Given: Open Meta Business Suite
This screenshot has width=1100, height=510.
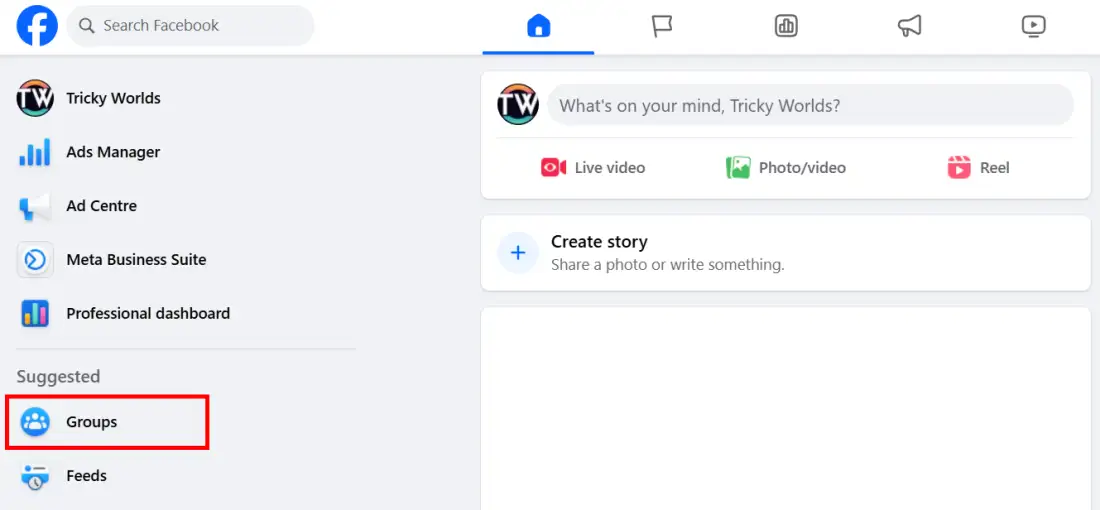Looking at the screenshot, I should pyautogui.click(x=136, y=260).
